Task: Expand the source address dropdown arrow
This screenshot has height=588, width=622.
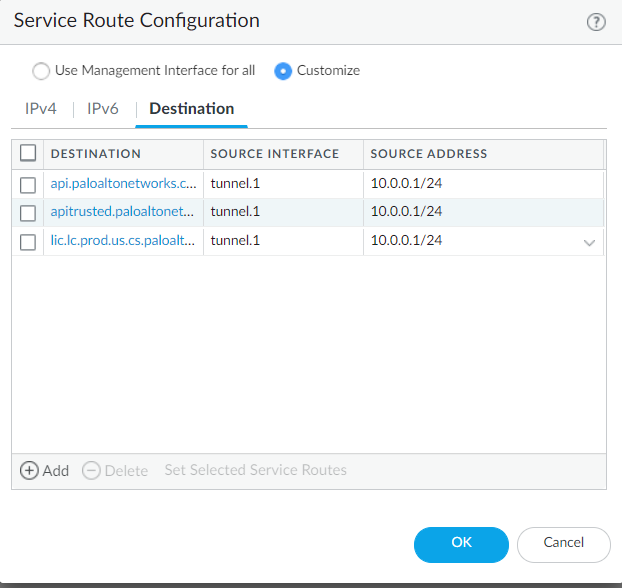Action: [589, 242]
